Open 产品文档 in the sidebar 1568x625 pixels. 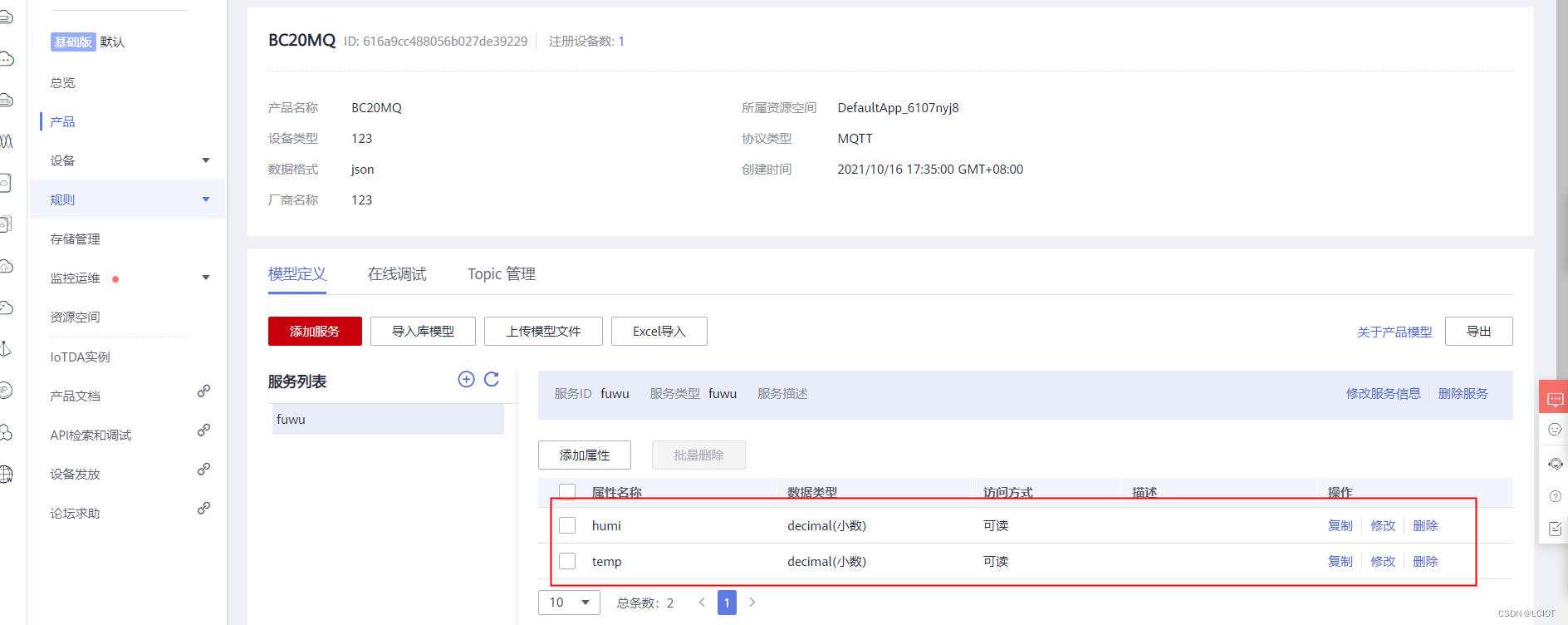pos(75,396)
